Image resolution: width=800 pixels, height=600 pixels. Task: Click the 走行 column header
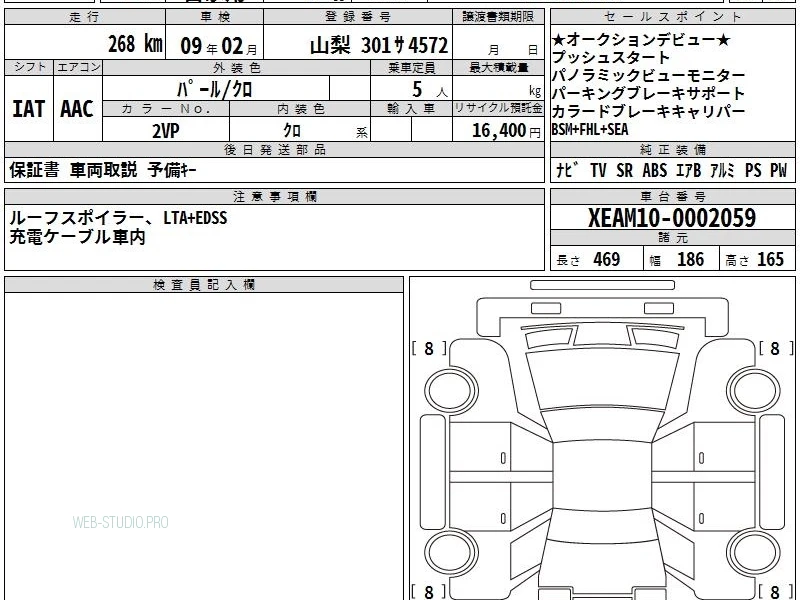(x=85, y=17)
